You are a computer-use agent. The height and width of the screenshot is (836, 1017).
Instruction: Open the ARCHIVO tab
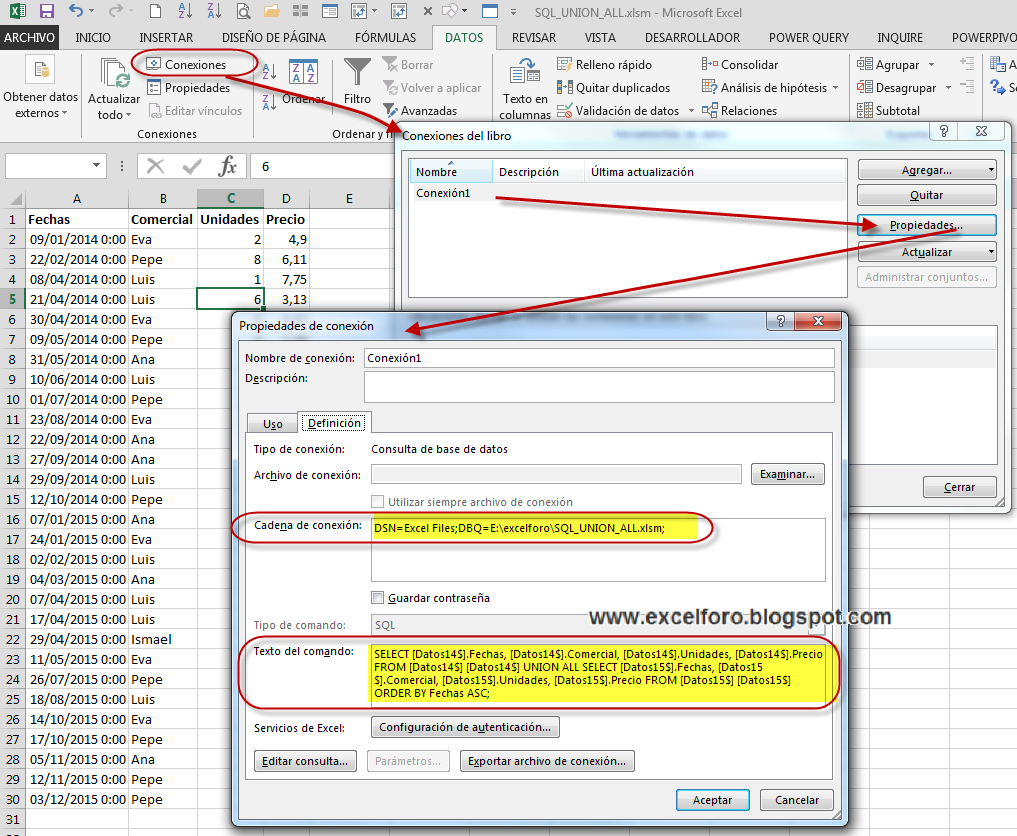point(29,38)
